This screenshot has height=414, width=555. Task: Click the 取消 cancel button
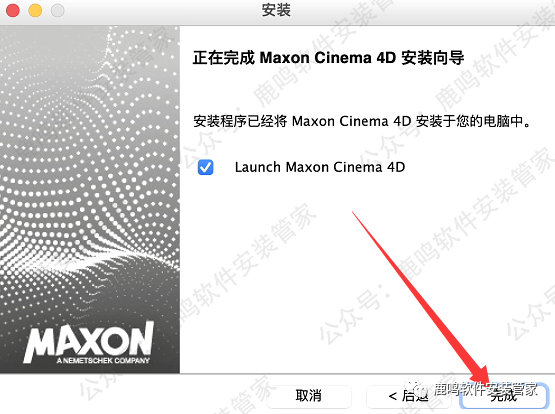coord(309,396)
